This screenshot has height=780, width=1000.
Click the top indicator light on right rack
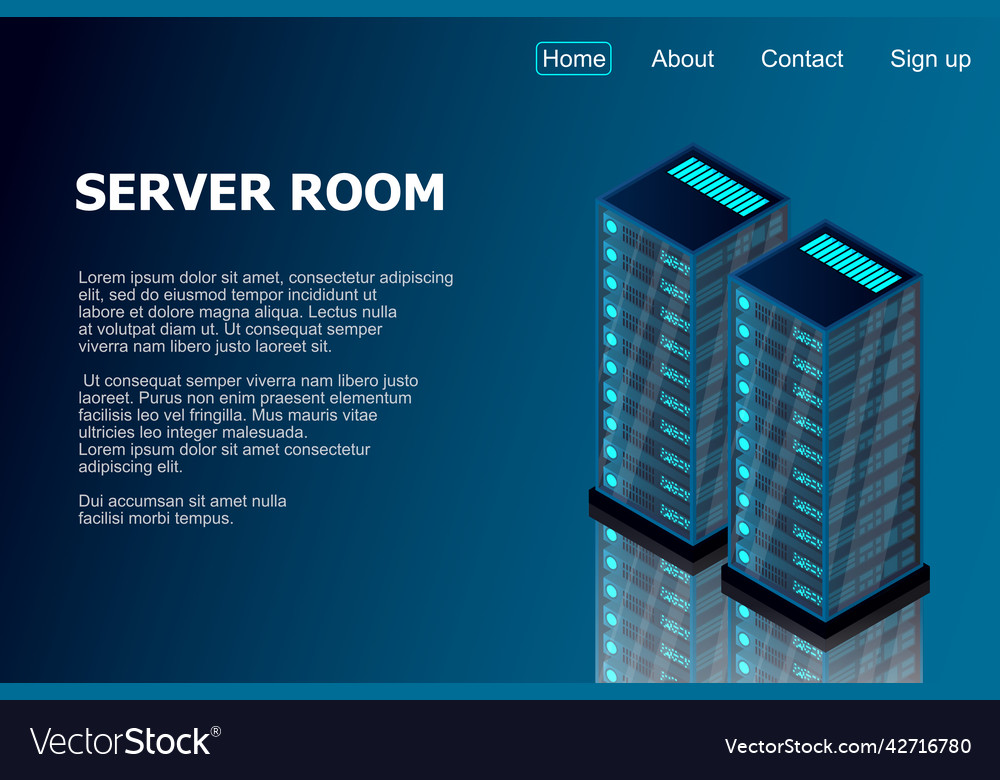[x=743, y=302]
